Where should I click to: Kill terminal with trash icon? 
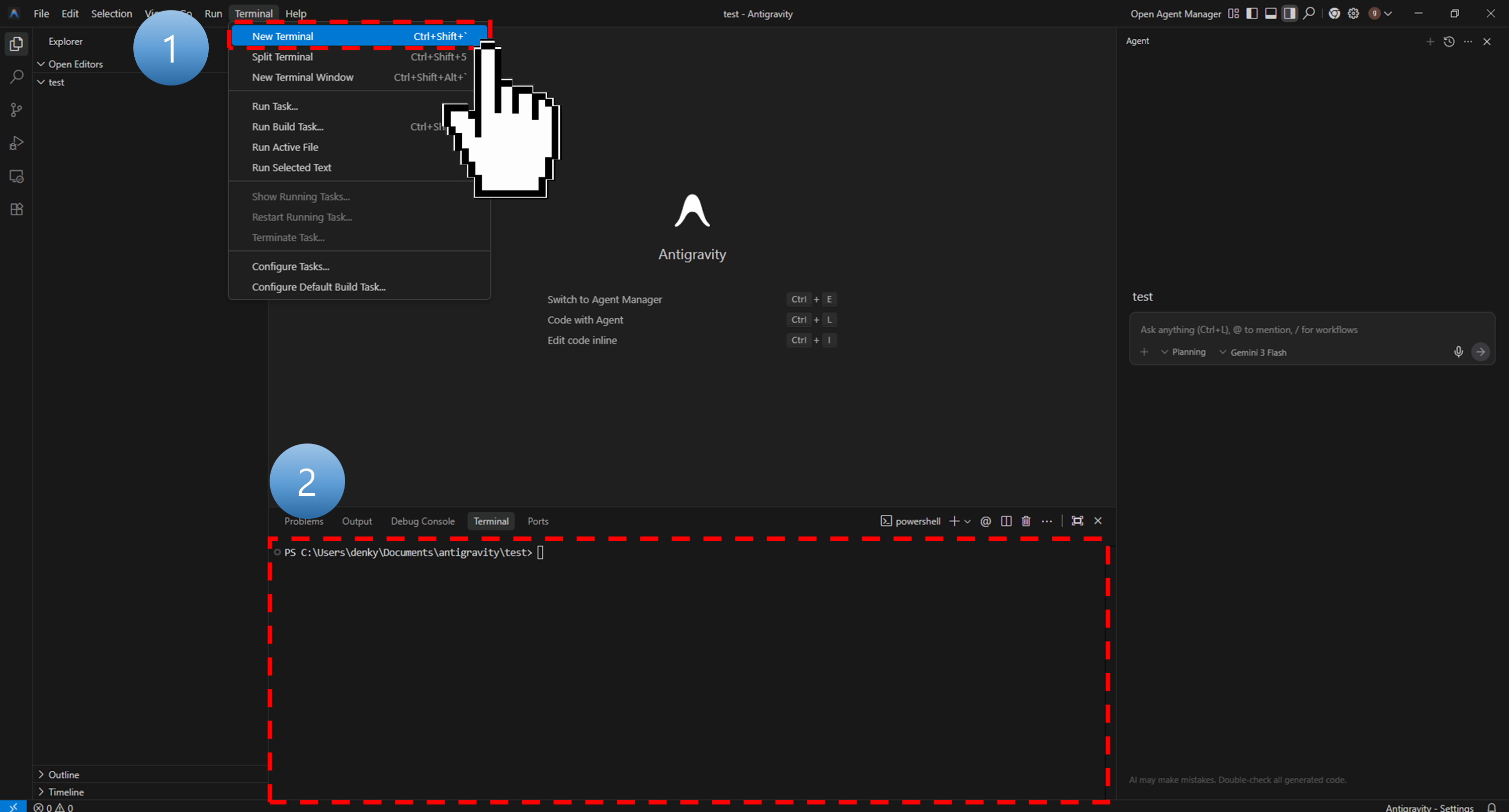[x=1026, y=521]
